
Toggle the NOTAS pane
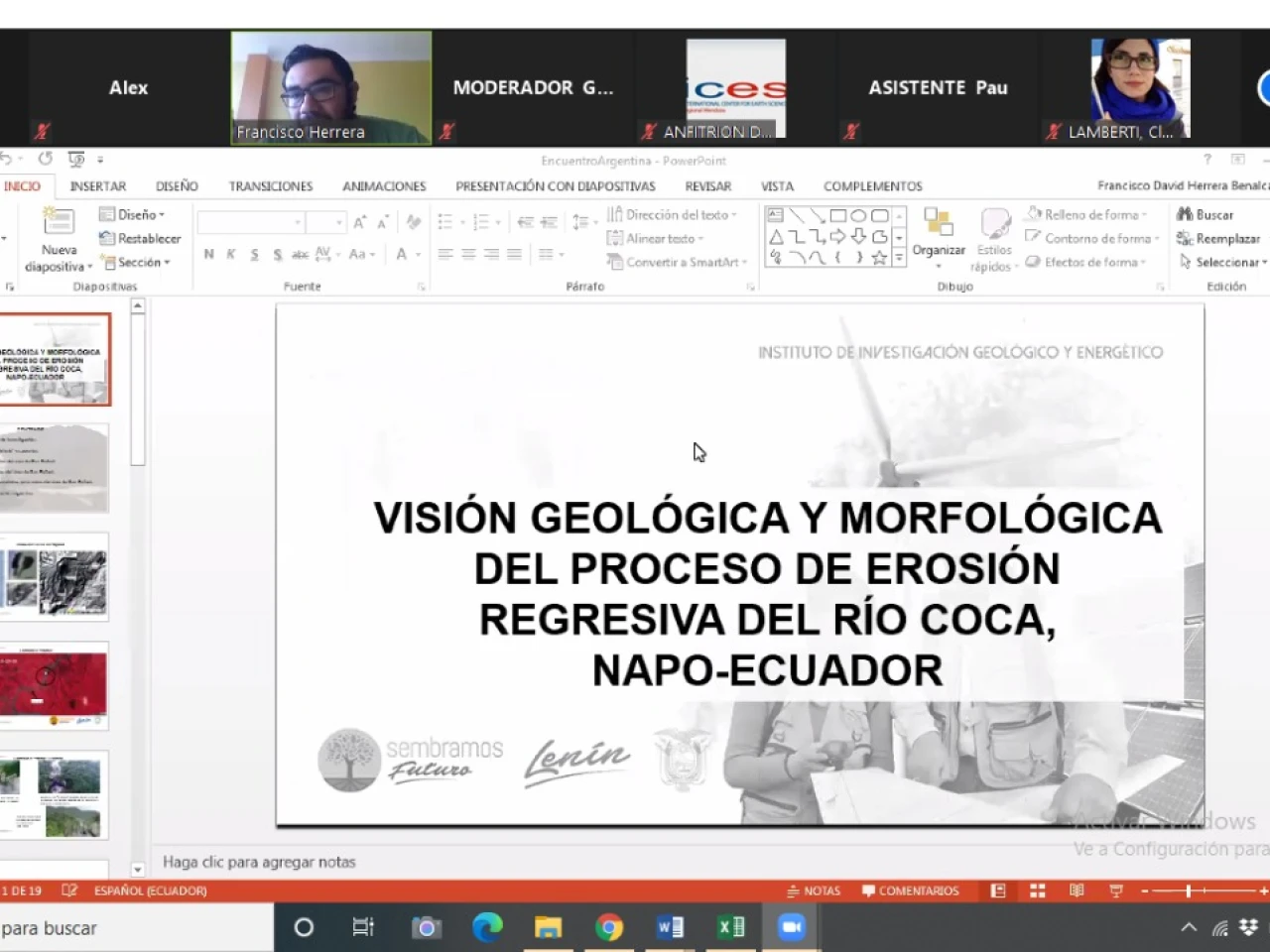(814, 891)
